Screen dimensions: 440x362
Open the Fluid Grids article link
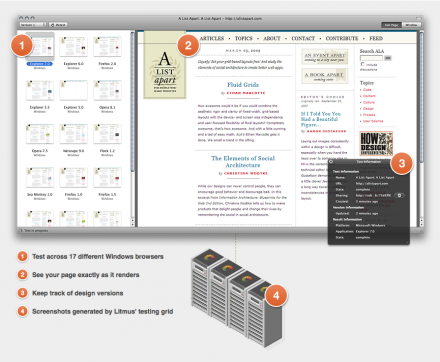243,85
